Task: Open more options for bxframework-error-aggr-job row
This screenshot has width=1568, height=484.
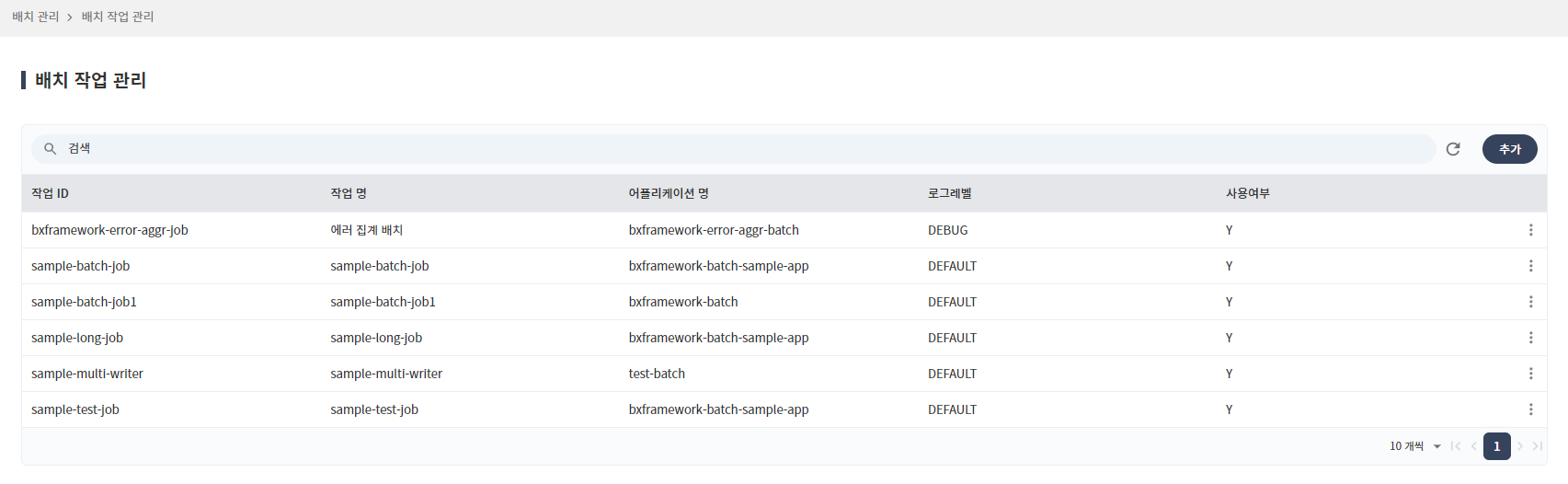Action: pos(1530,230)
